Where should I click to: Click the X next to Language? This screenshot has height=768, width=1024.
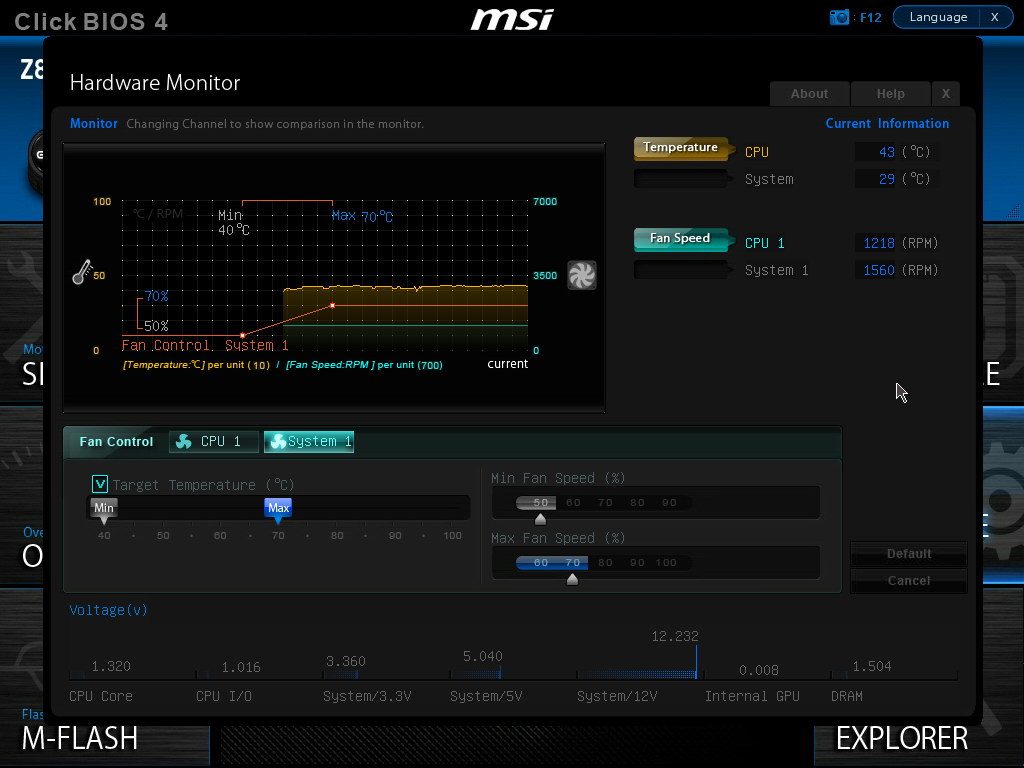[995, 17]
